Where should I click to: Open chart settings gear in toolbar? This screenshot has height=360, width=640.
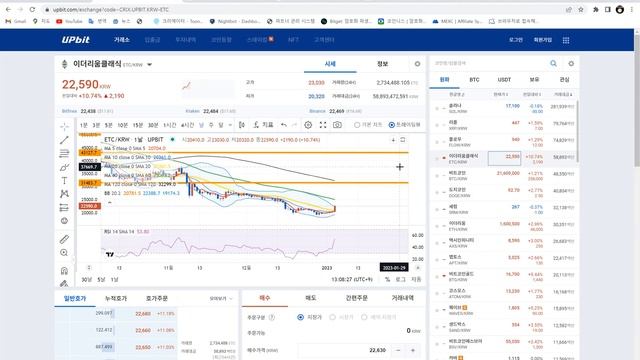[x=308, y=125]
